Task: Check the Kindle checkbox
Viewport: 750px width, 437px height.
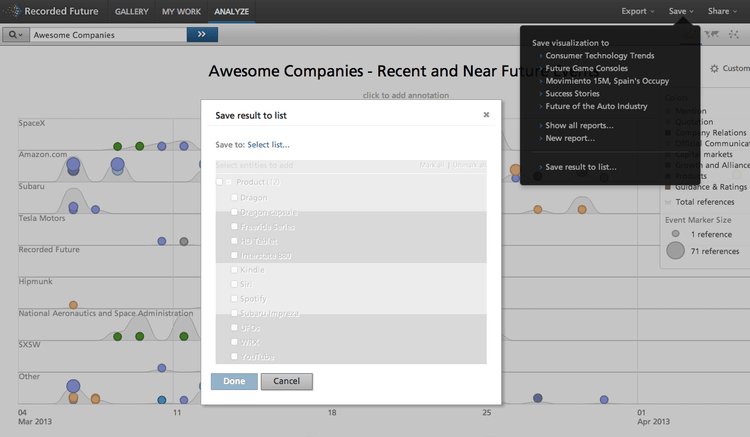Action: click(235, 270)
